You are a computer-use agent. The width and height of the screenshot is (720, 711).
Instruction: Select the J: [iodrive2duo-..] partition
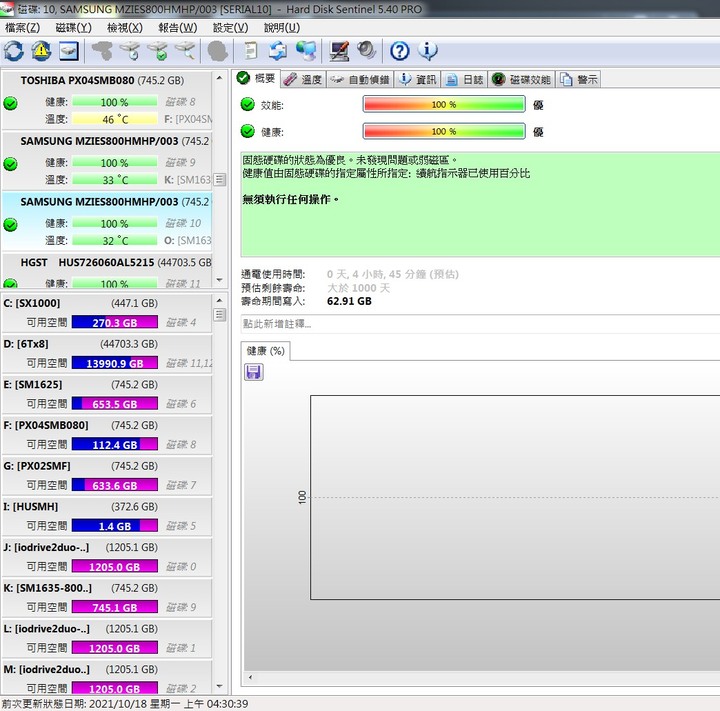coord(107,557)
